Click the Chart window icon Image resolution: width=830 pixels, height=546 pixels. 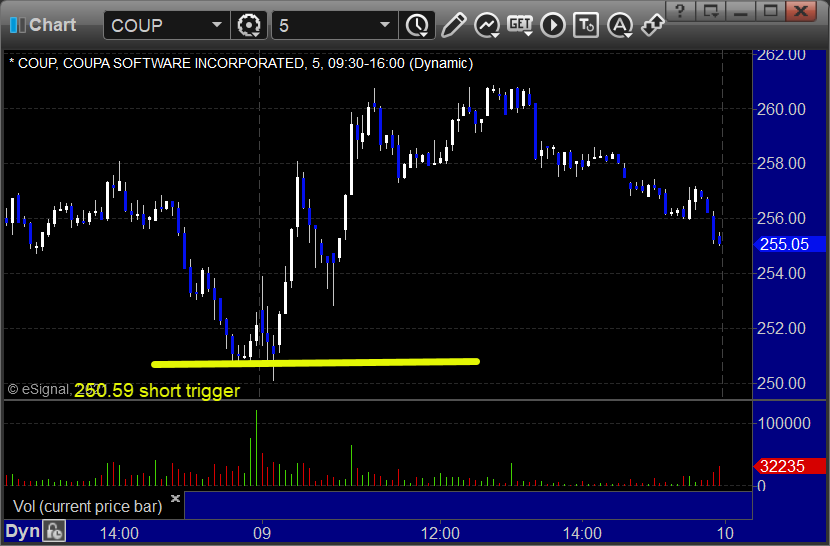point(17,25)
